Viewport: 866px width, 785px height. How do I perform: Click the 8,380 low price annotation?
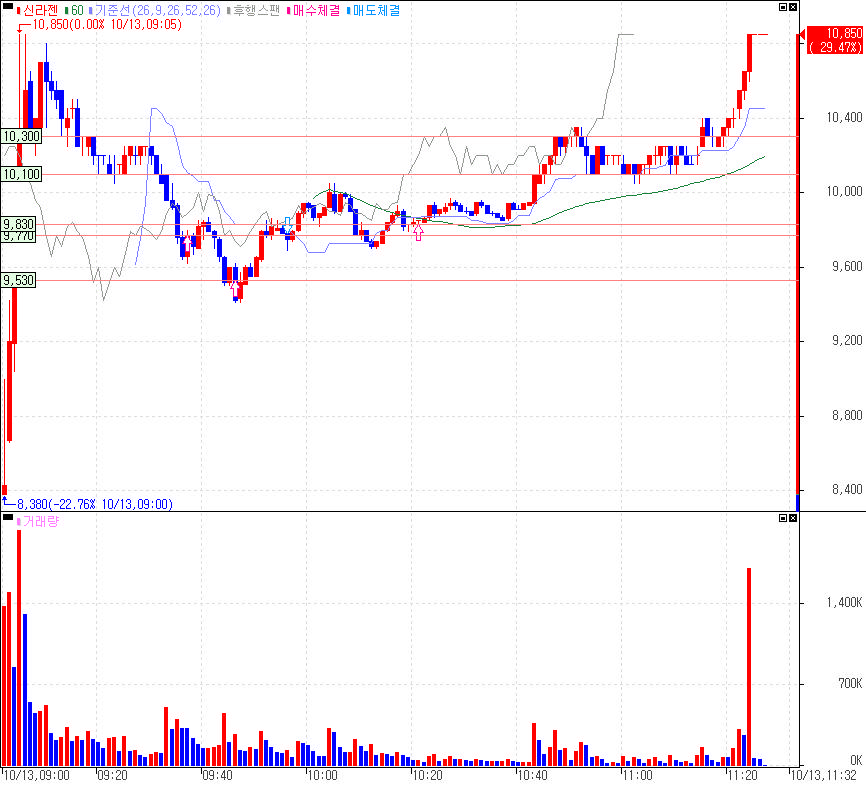click(94, 504)
